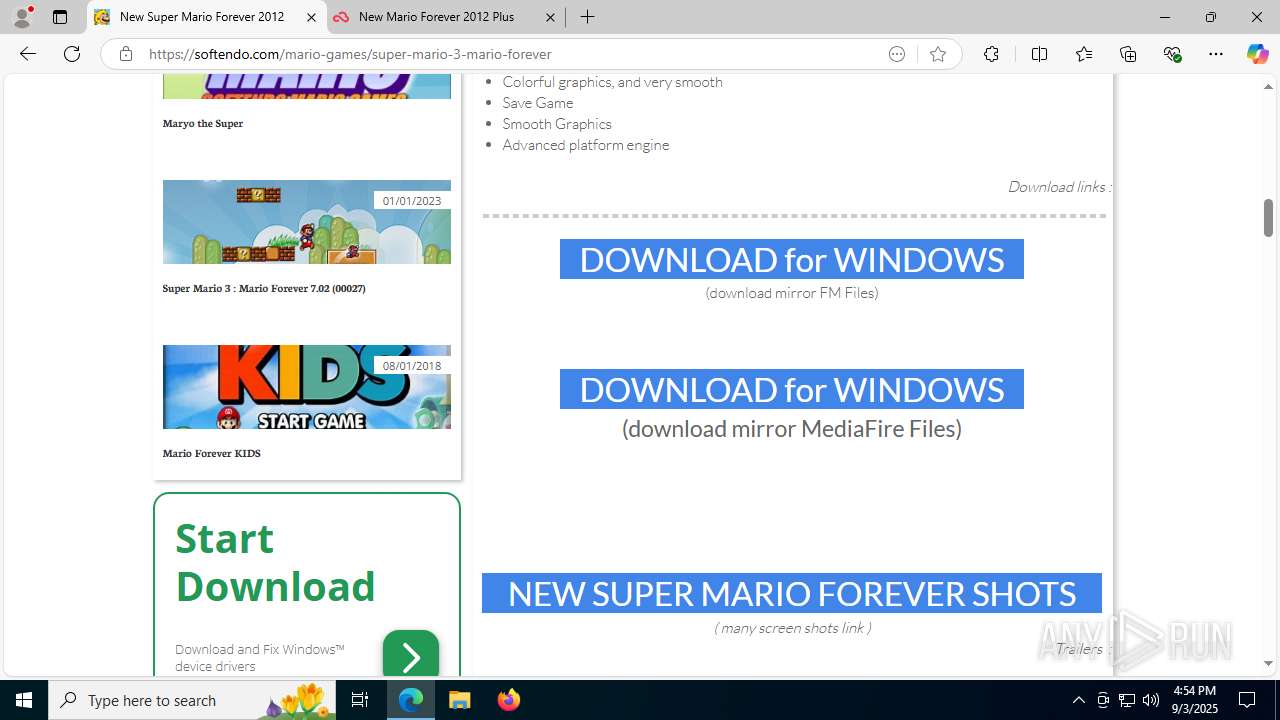Click the many screen shots link caption
The height and width of the screenshot is (720, 1280).
pyautogui.click(x=792, y=628)
